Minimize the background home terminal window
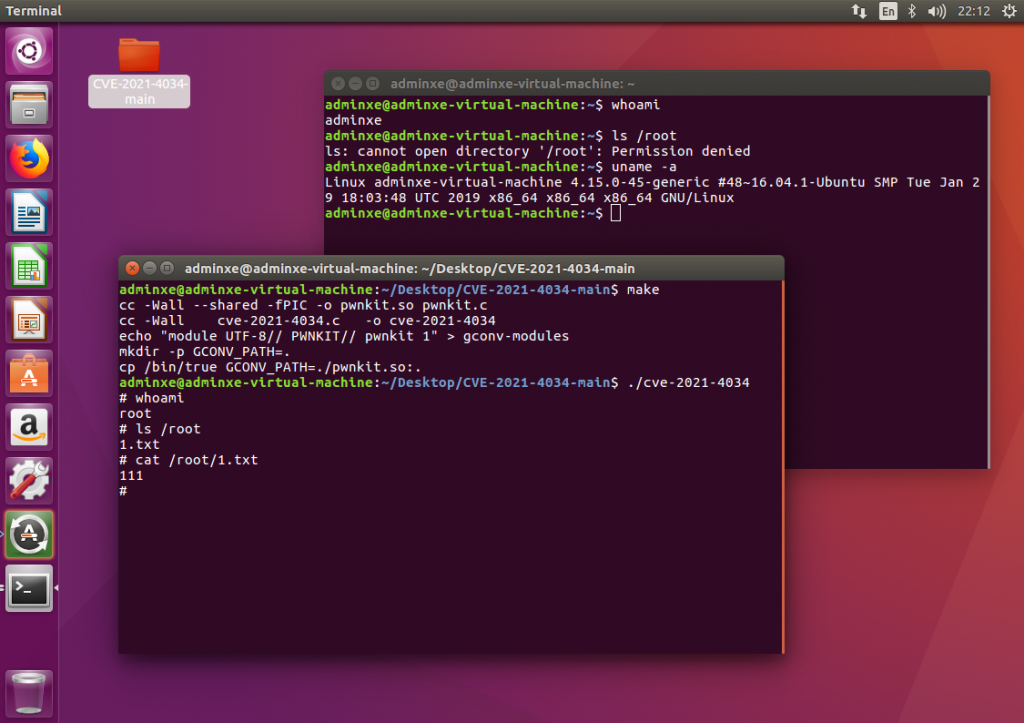This screenshot has height=723, width=1024. pyautogui.click(x=355, y=84)
